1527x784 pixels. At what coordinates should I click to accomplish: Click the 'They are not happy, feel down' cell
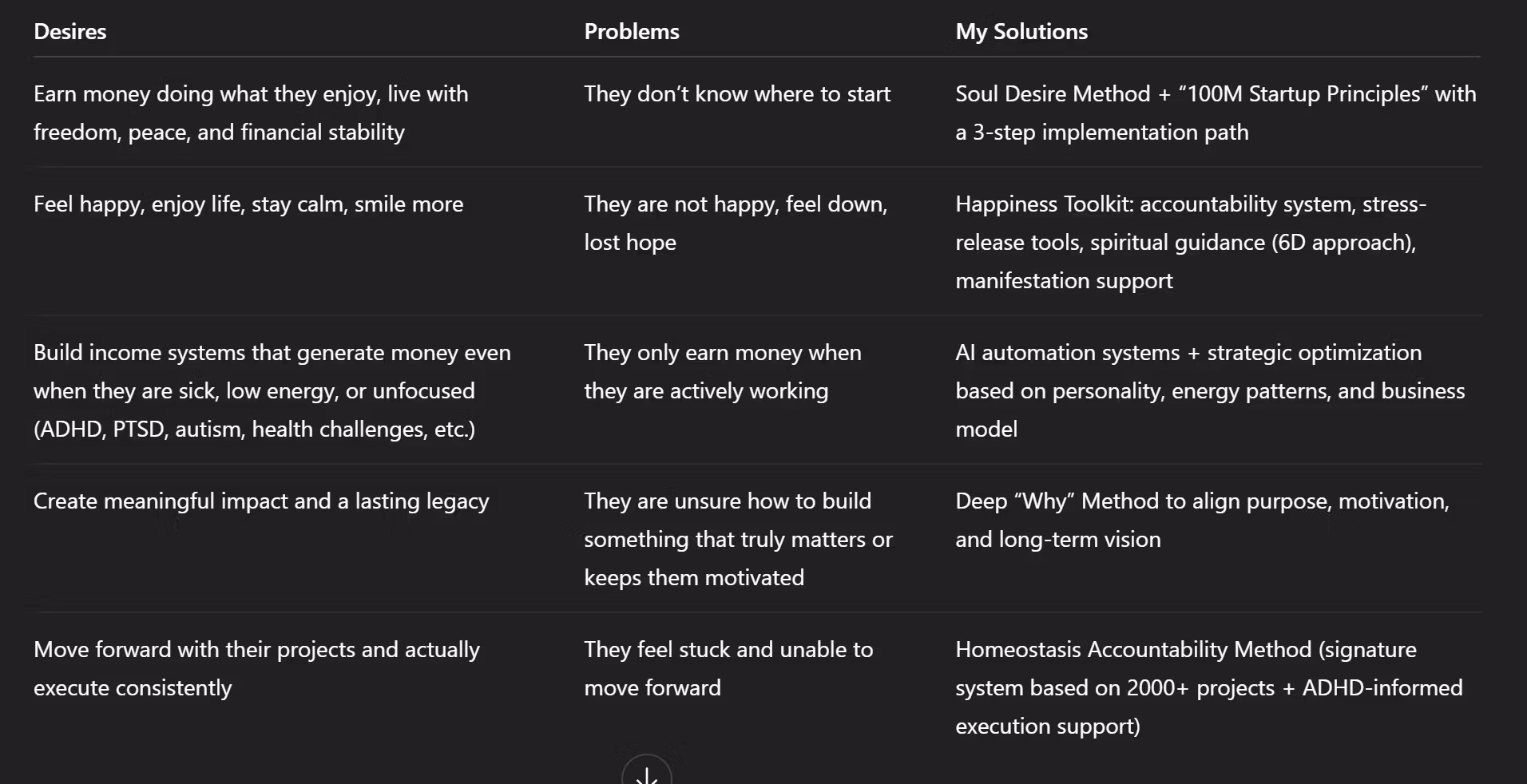click(736, 223)
